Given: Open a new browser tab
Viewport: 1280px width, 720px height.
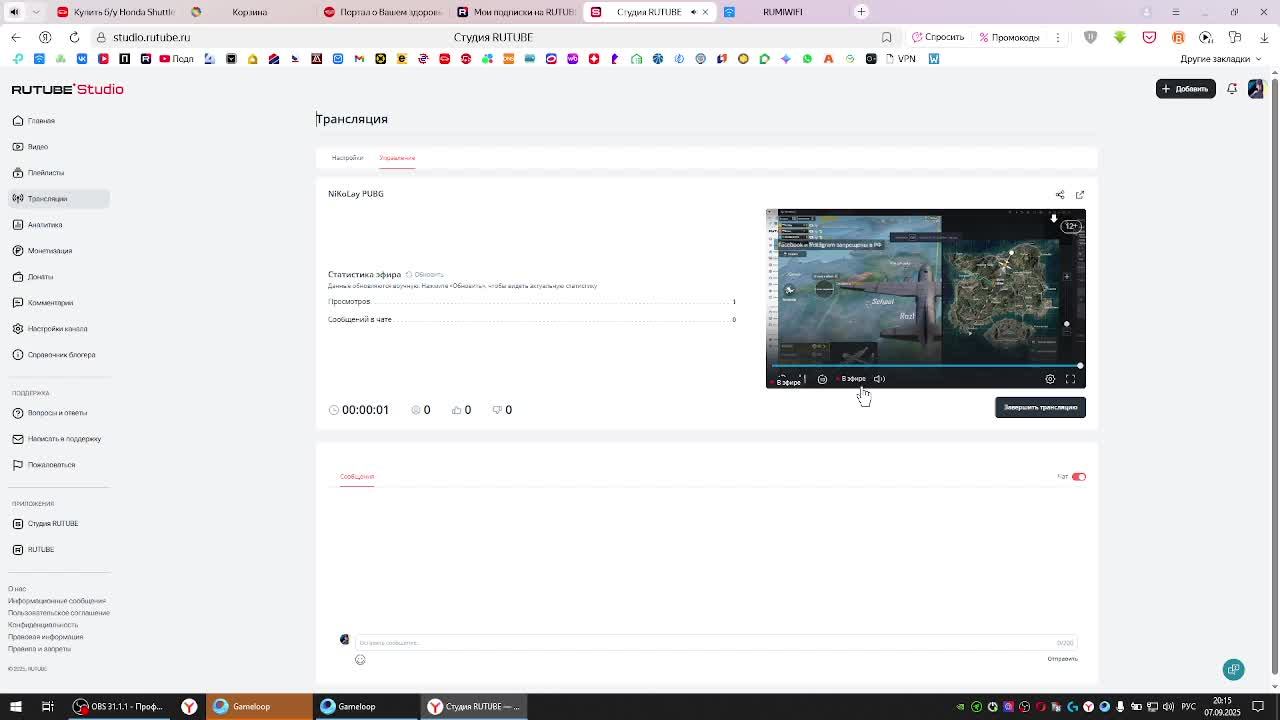Looking at the screenshot, I should pos(861,12).
